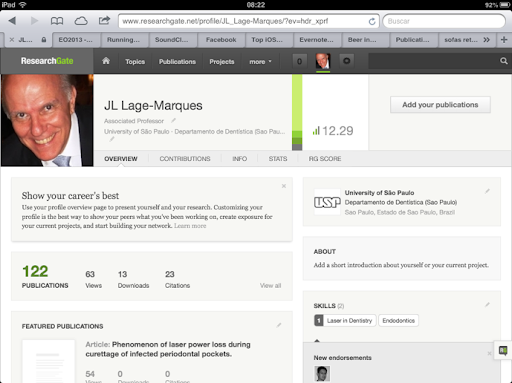The width and height of the screenshot is (512, 383).
Task: Switch to the SoundCl... browser tab
Action: (171, 40)
